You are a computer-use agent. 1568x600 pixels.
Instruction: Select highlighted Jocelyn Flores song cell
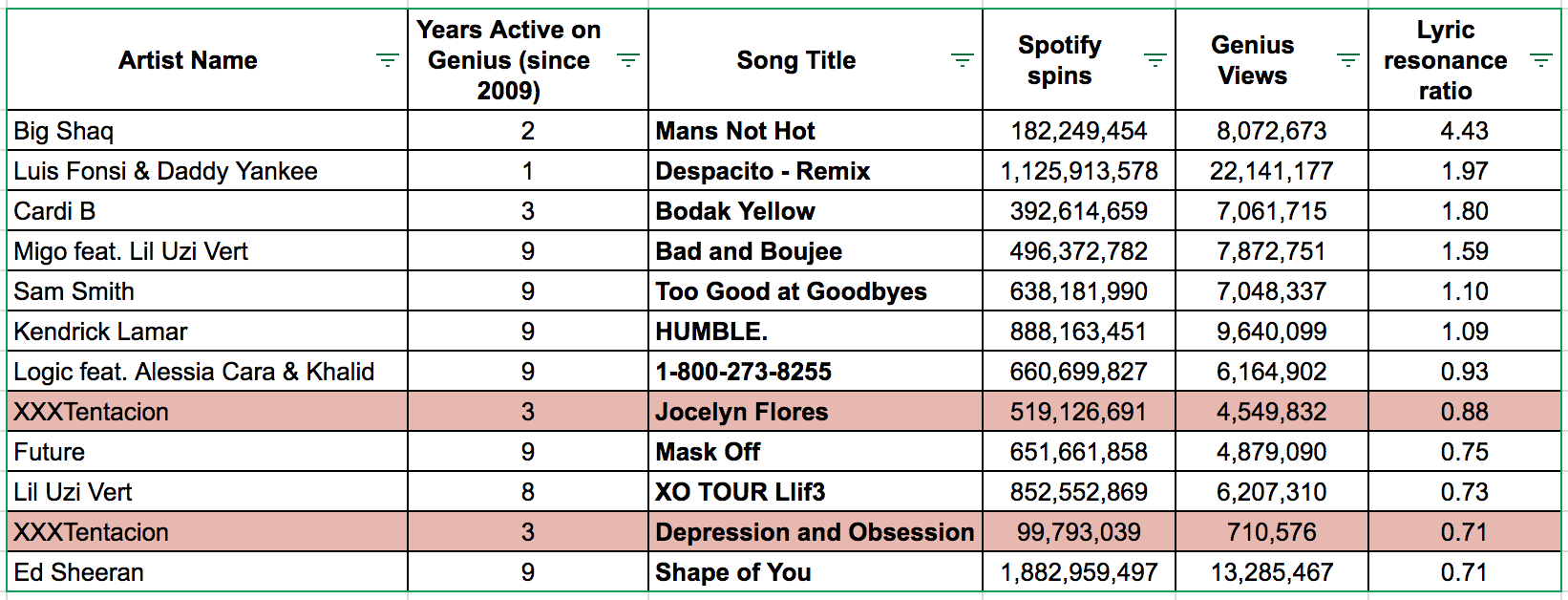(816, 411)
